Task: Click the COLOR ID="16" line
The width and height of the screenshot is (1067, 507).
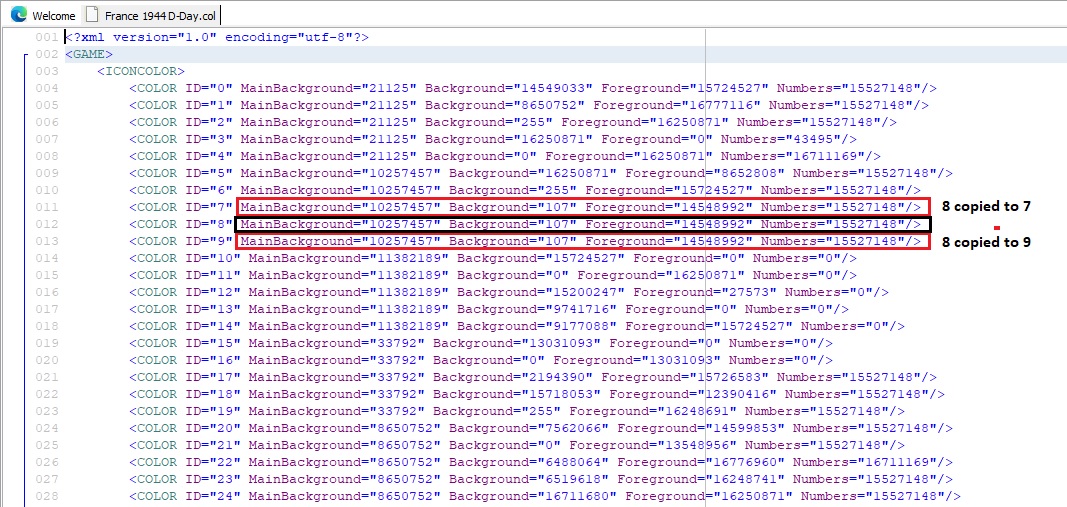Action: [x=481, y=360]
